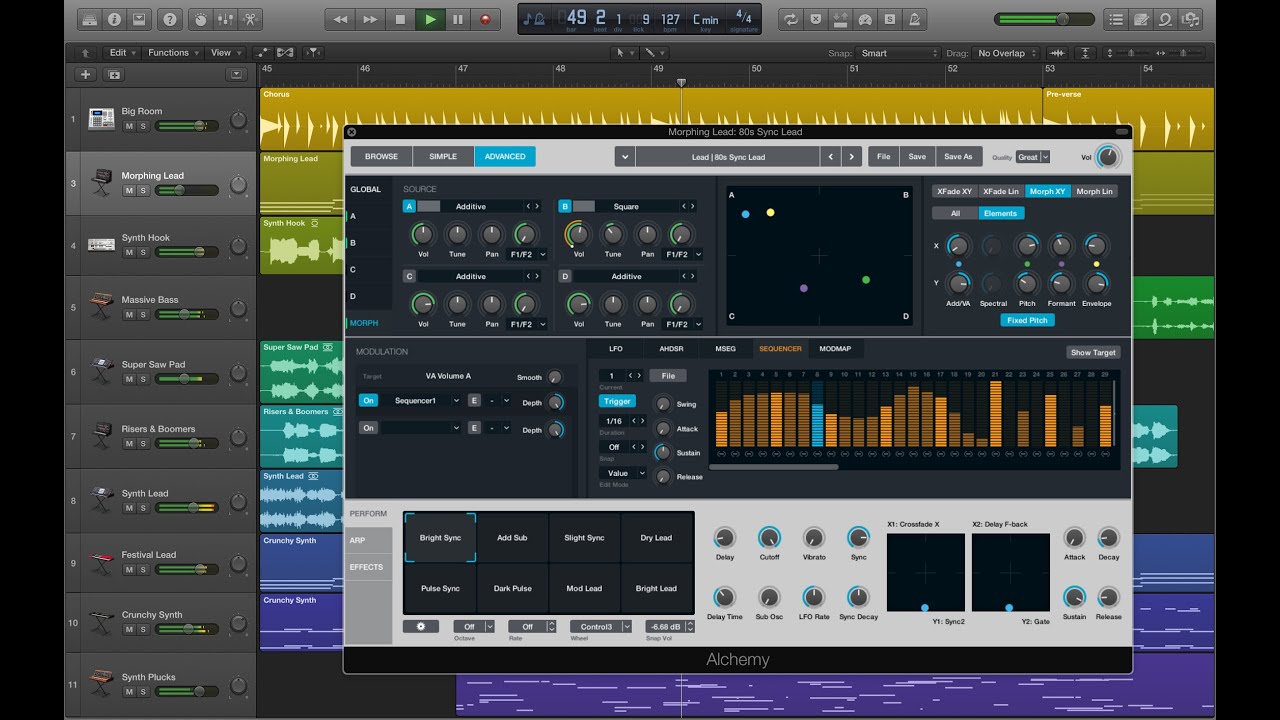
Task: Mute the Big Room track
Action: [129, 126]
